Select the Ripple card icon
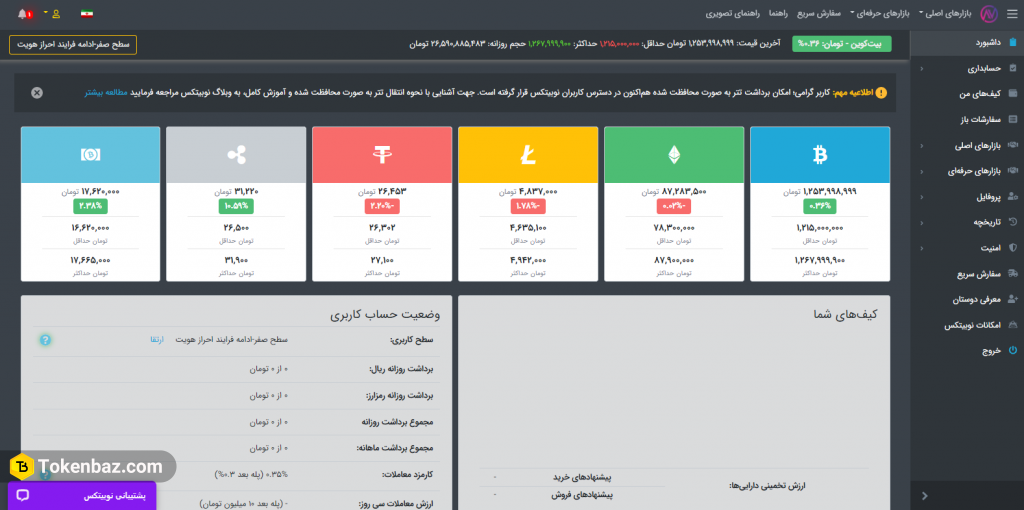This screenshot has width=1024, height=510. tap(236, 155)
